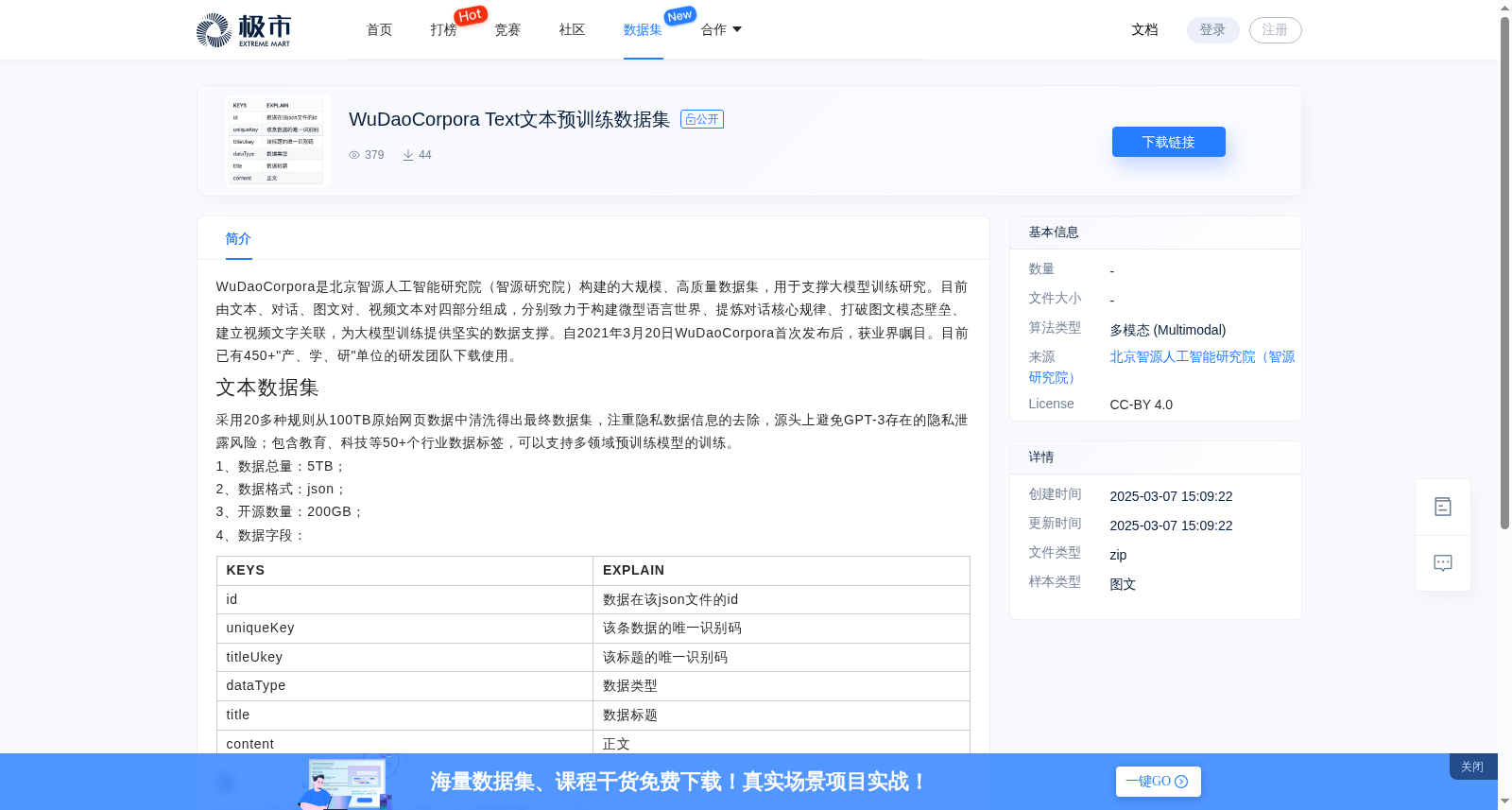1512x810 pixels.
Task: Select the 简介 tab
Action: click(x=239, y=239)
